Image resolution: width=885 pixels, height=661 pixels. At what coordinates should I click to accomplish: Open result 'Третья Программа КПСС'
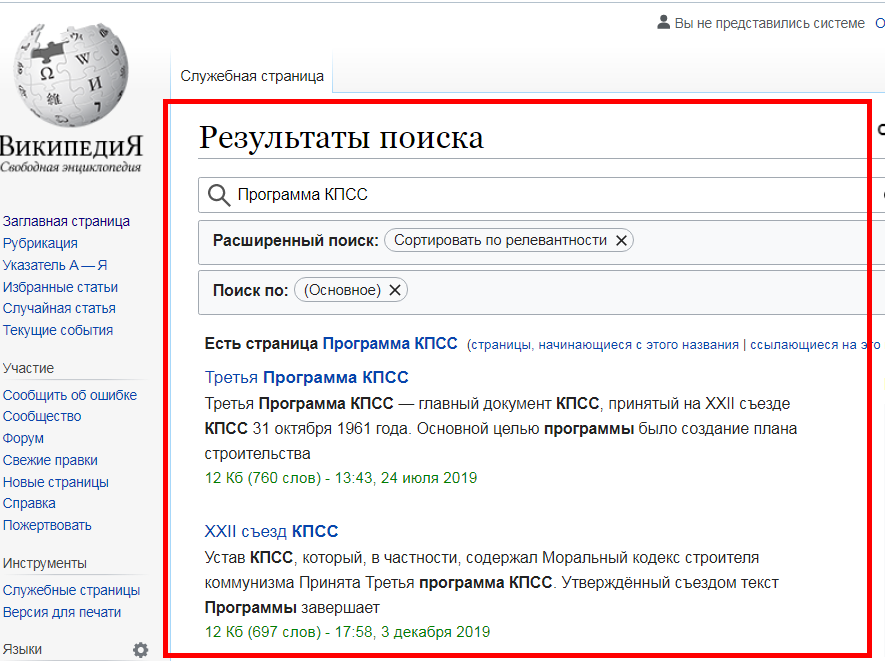pyautogui.click(x=306, y=377)
